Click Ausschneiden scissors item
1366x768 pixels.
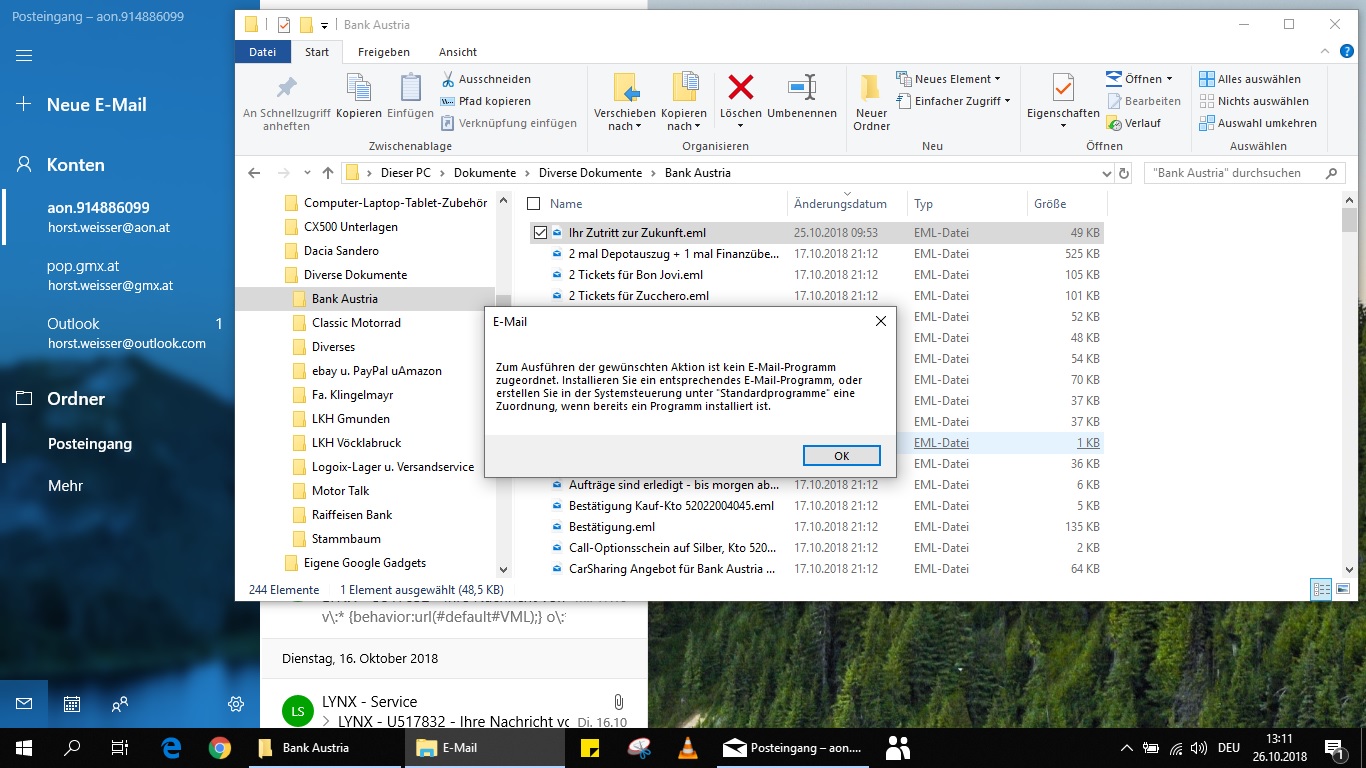click(x=486, y=79)
